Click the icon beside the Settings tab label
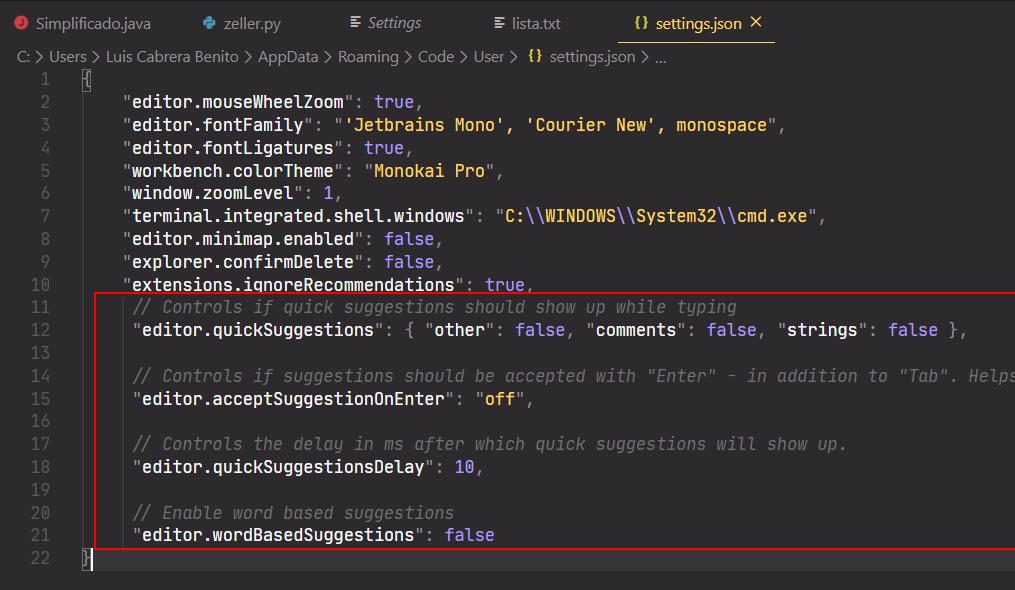This screenshot has width=1015, height=590. [355, 23]
